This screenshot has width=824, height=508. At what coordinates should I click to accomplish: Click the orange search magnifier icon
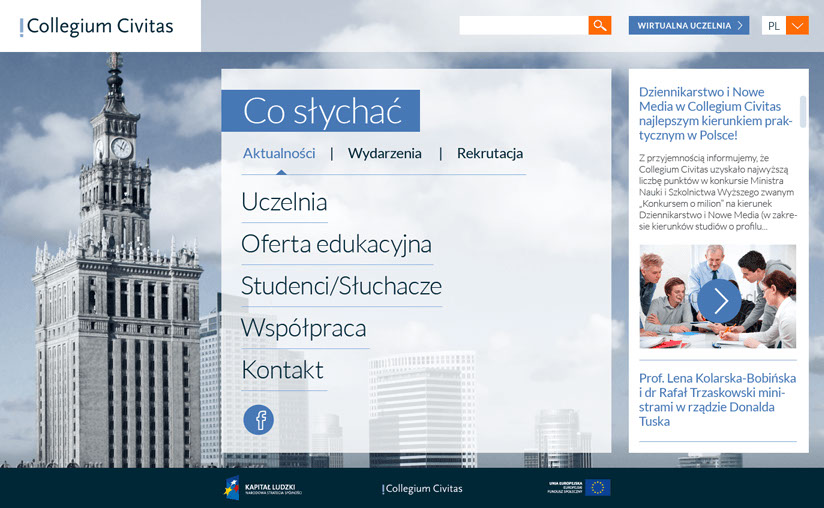click(600, 25)
